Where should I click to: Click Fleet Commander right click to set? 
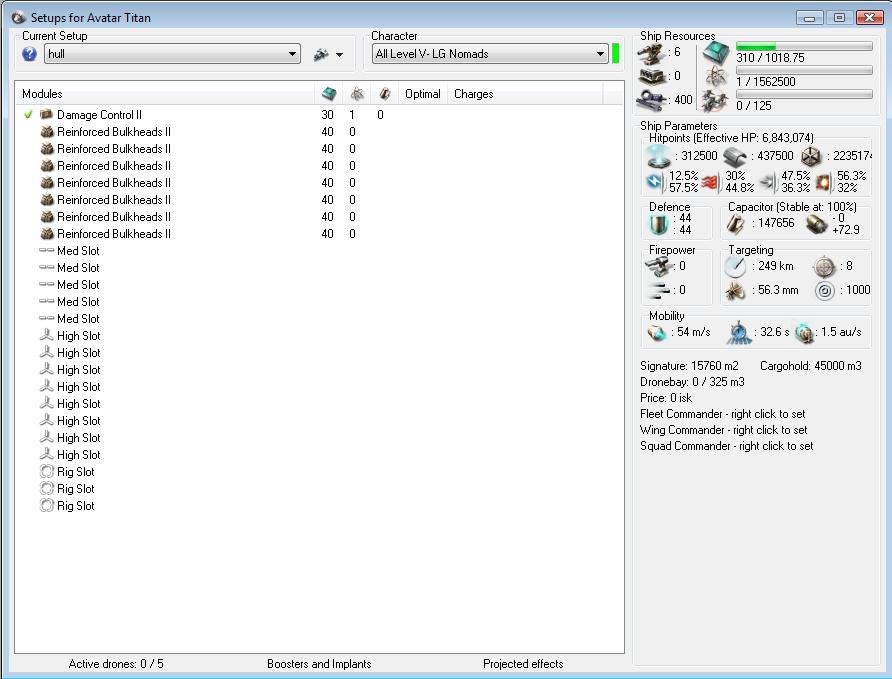pos(722,414)
